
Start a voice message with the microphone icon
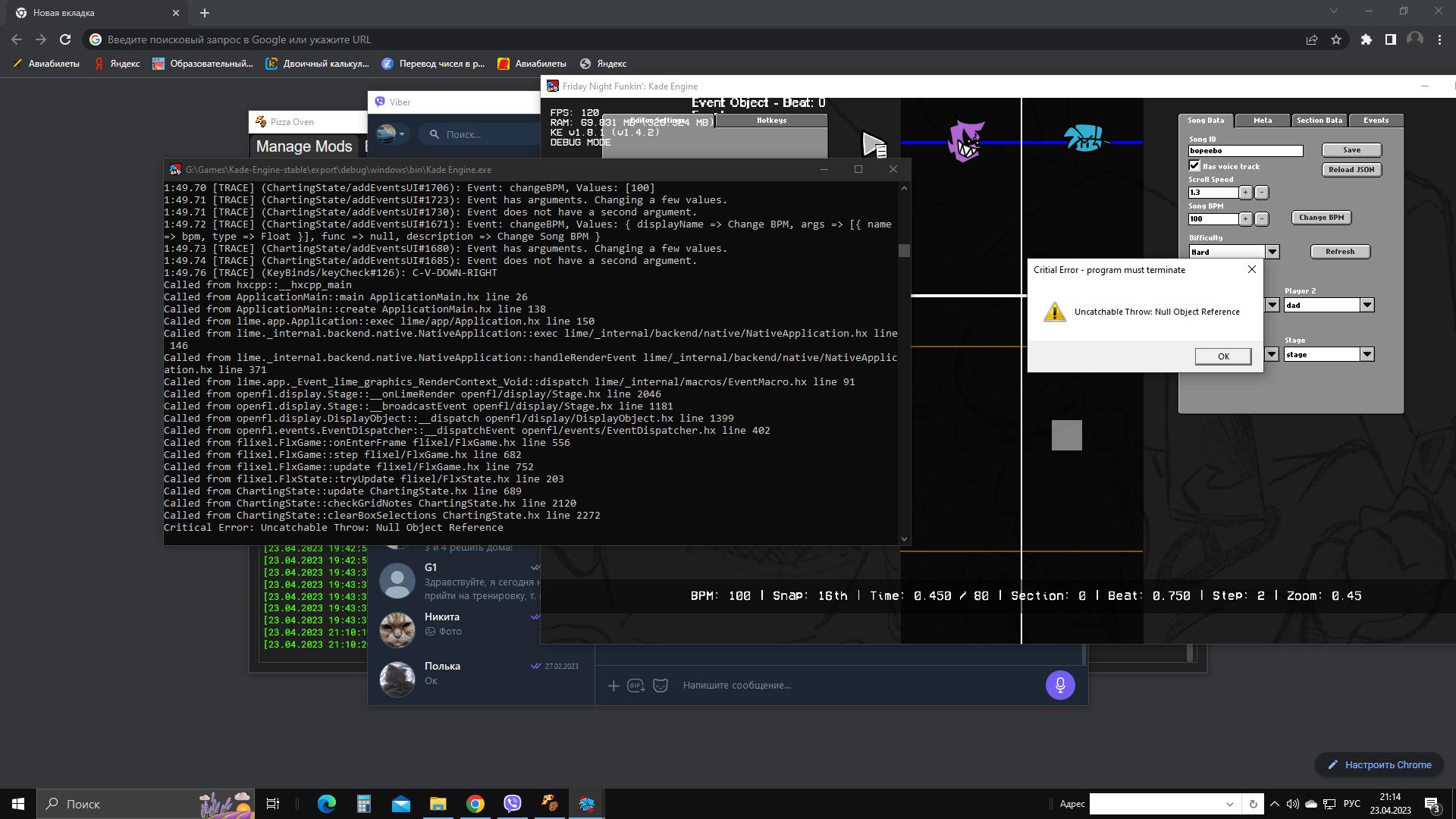click(1059, 685)
